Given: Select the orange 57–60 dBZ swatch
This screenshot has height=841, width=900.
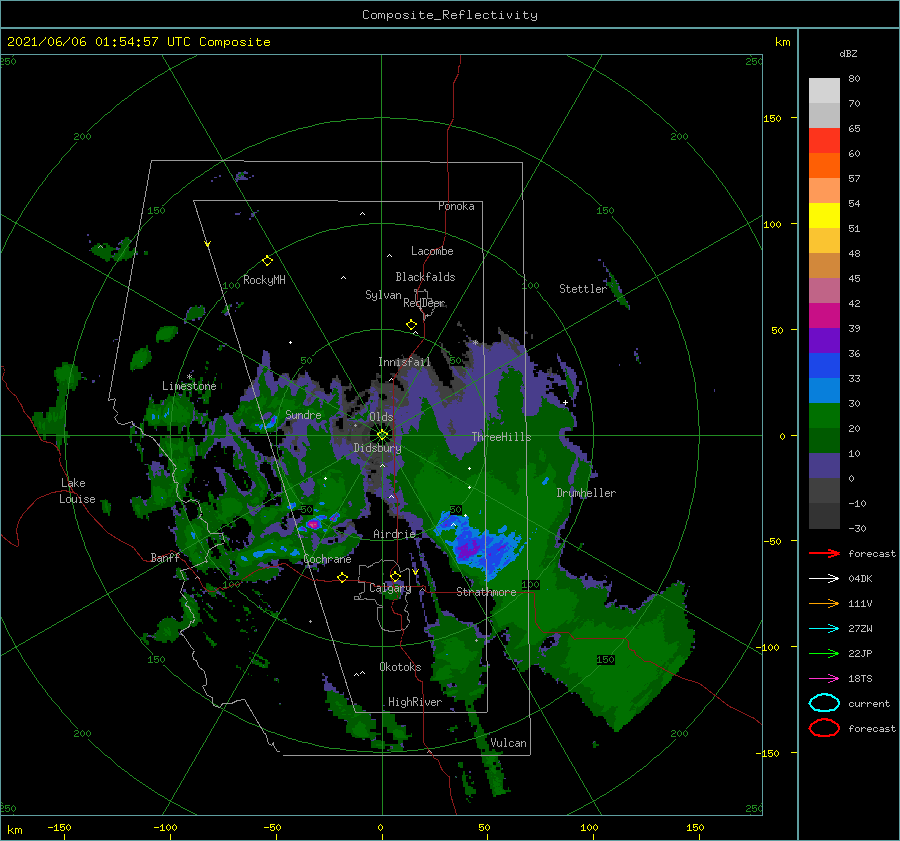Looking at the screenshot, I should [824, 165].
